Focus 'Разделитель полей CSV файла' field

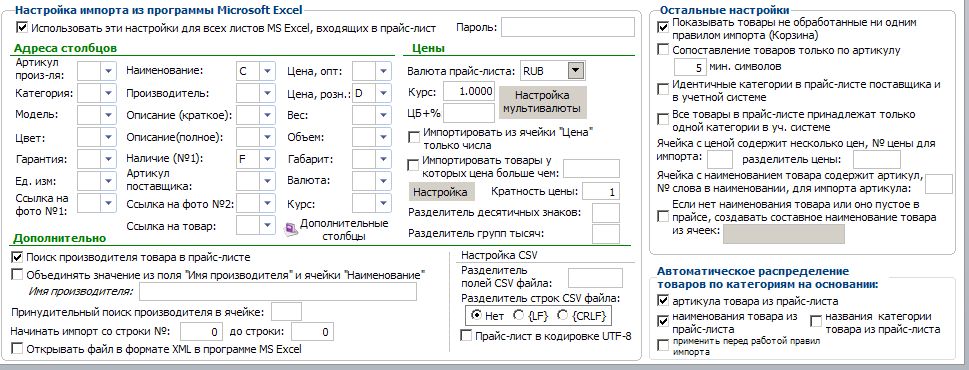[595, 278]
